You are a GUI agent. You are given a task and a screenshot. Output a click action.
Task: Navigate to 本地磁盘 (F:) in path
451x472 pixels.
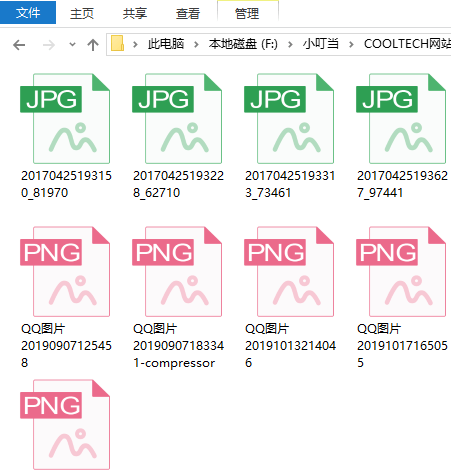(x=243, y=44)
